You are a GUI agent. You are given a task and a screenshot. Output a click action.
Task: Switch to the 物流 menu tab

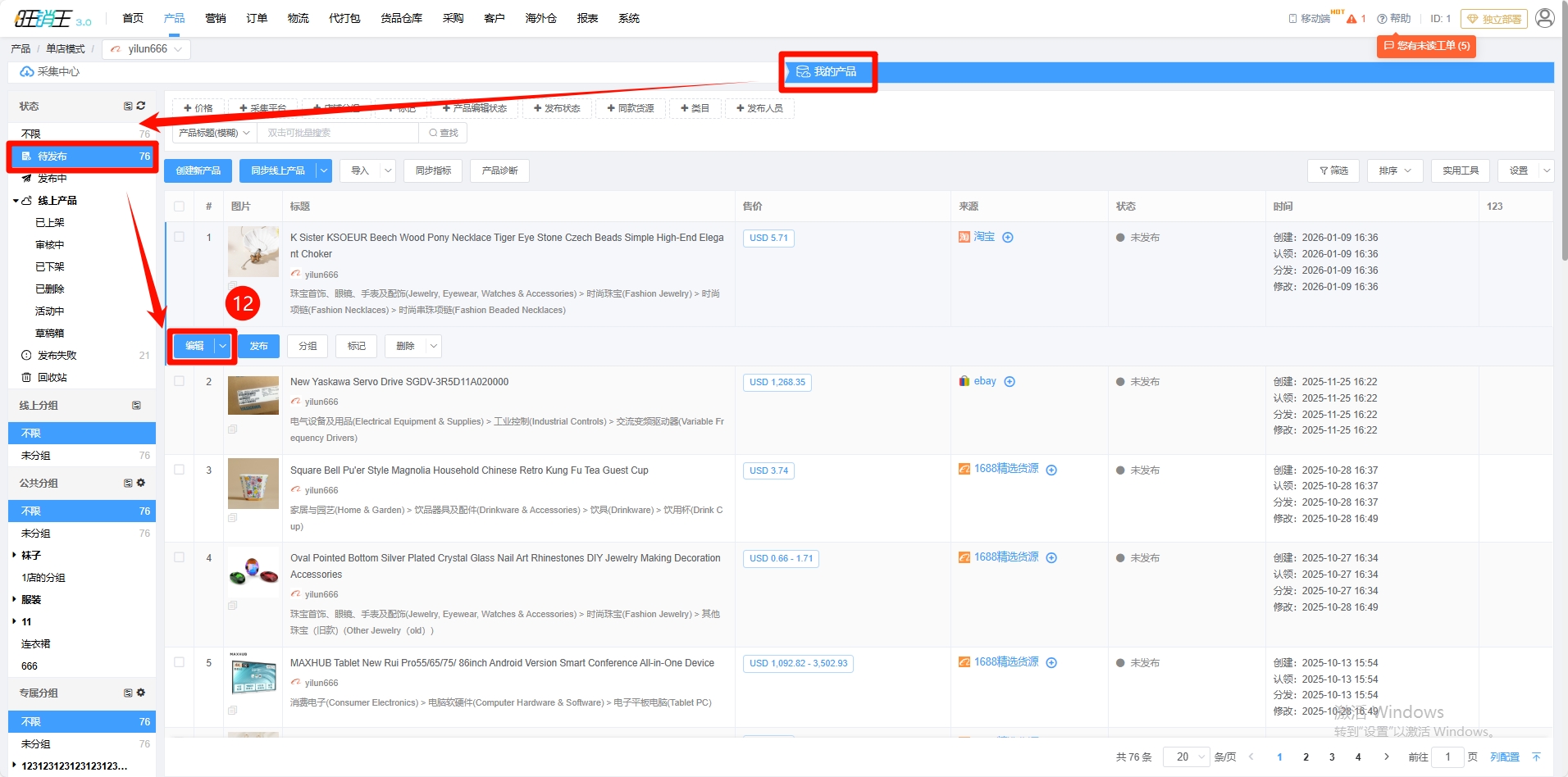click(x=298, y=18)
